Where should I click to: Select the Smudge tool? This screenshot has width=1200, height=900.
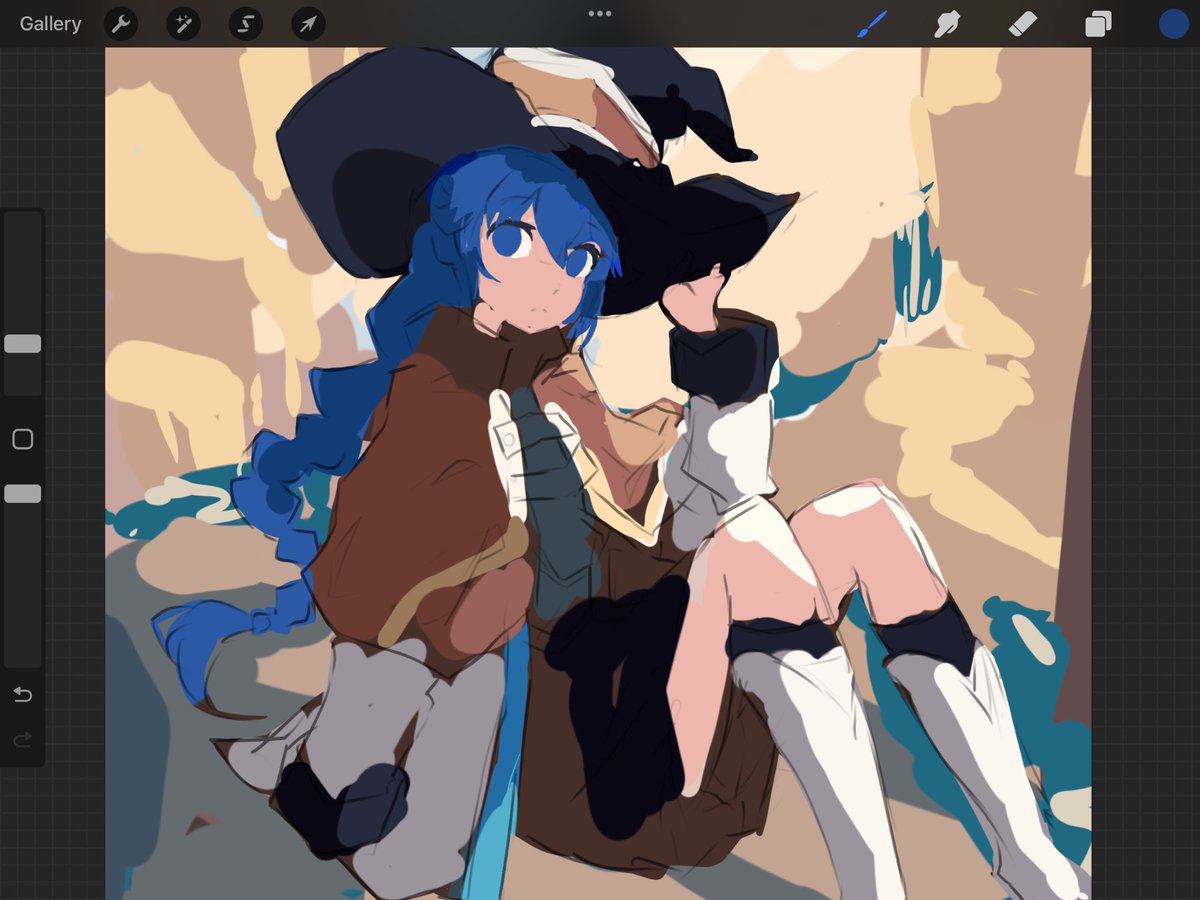tap(947, 24)
